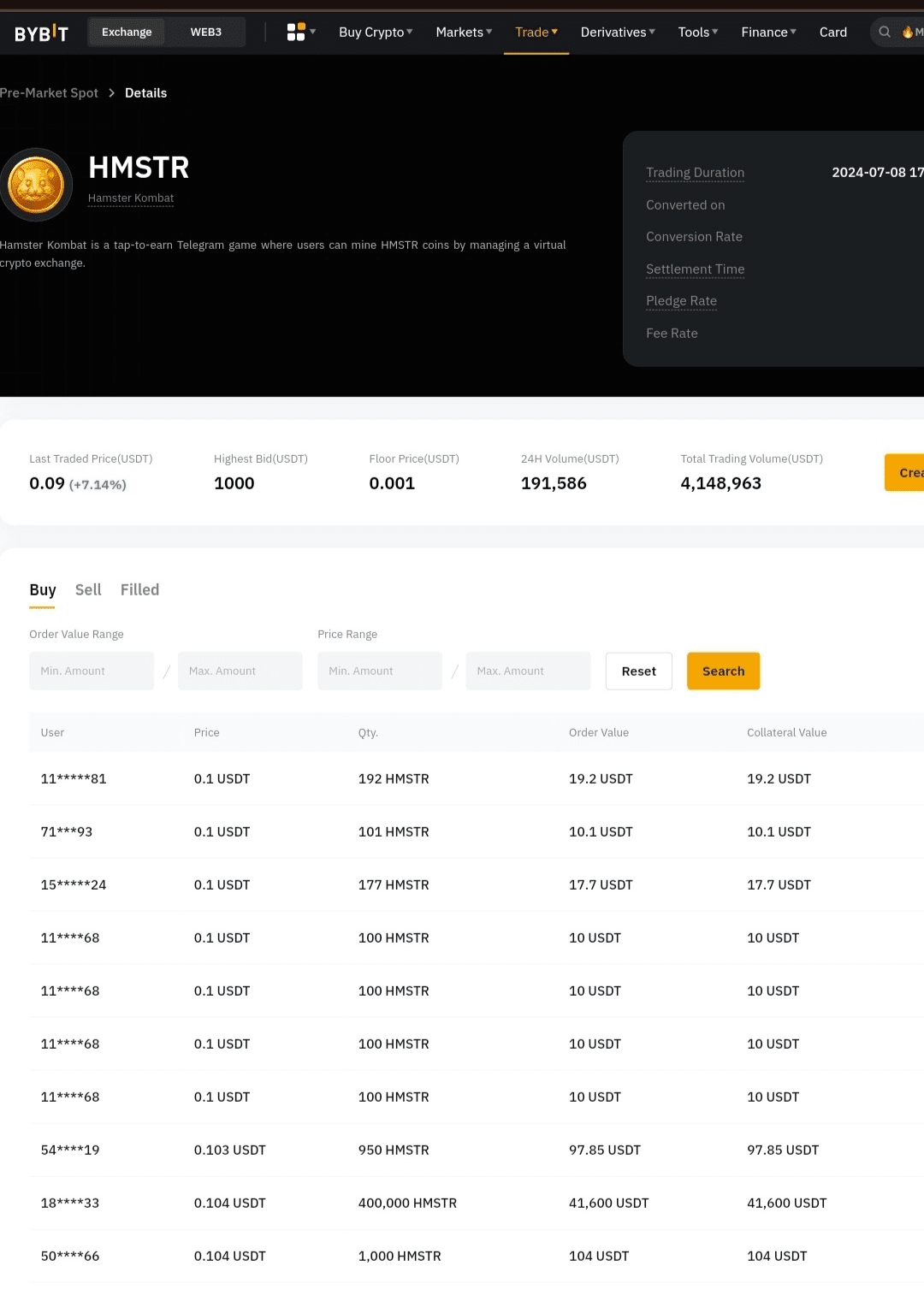Click the Reset button
The width and height of the screenshot is (924, 1313).
pos(638,671)
